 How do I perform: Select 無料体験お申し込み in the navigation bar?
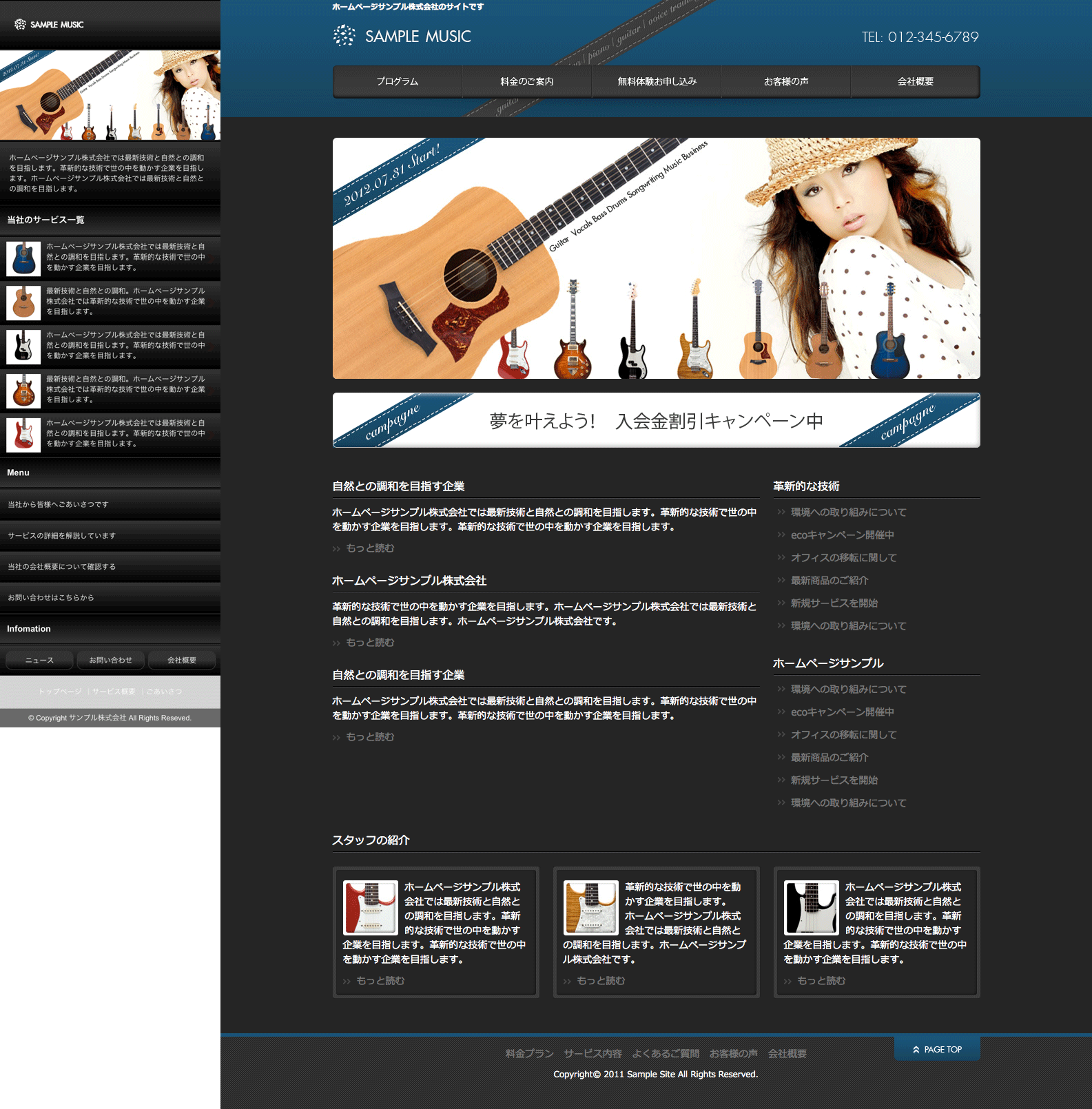657,82
